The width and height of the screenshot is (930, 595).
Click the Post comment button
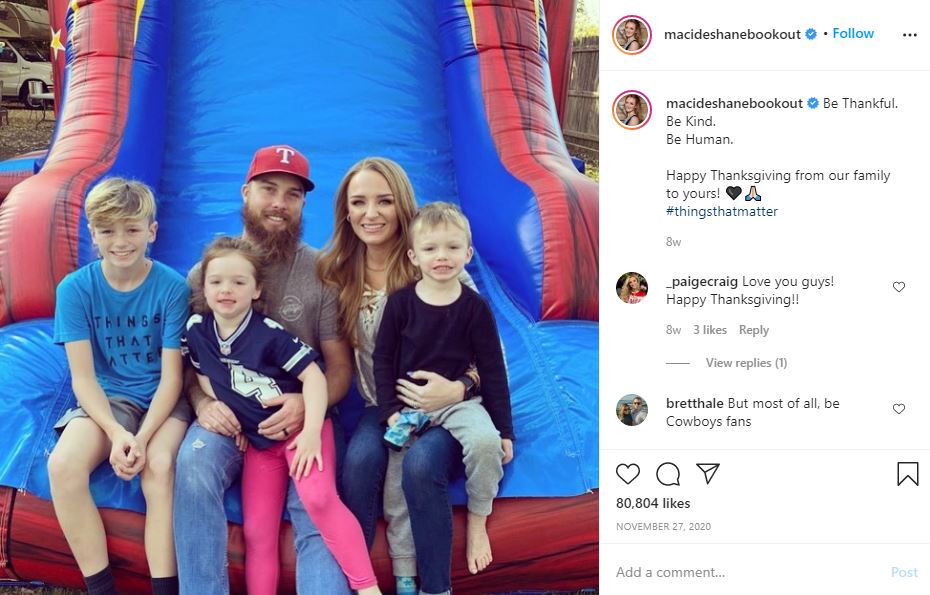point(904,572)
